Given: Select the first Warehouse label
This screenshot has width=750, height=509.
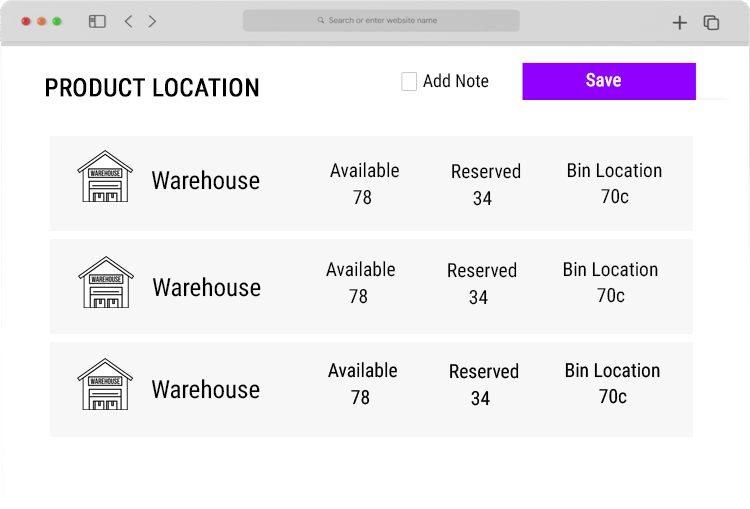Looking at the screenshot, I should tap(206, 181).
